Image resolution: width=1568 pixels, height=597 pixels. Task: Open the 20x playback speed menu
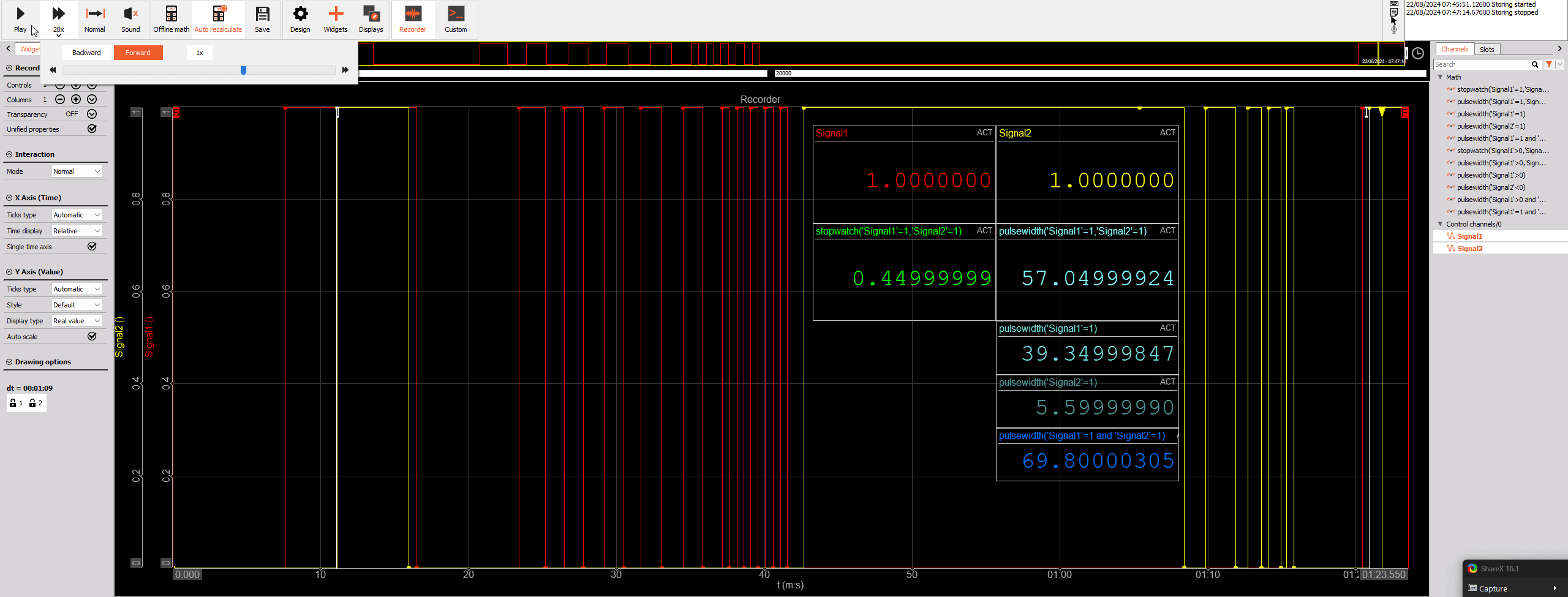[58, 20]
